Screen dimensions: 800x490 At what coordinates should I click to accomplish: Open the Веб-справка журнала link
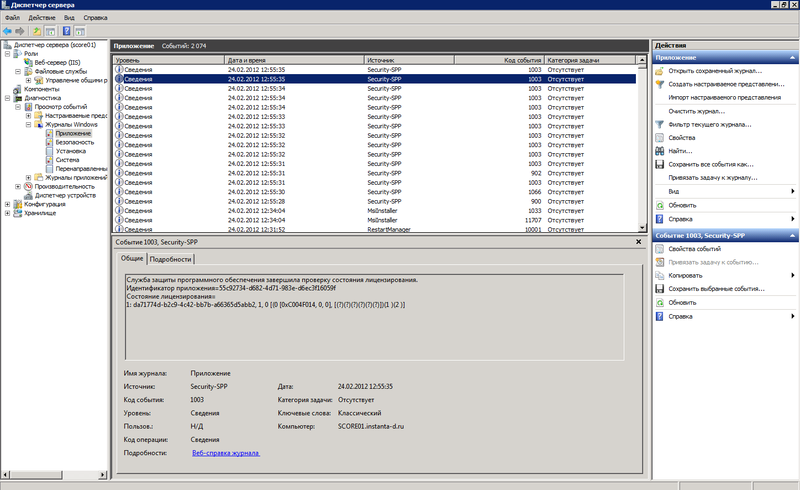226,453
